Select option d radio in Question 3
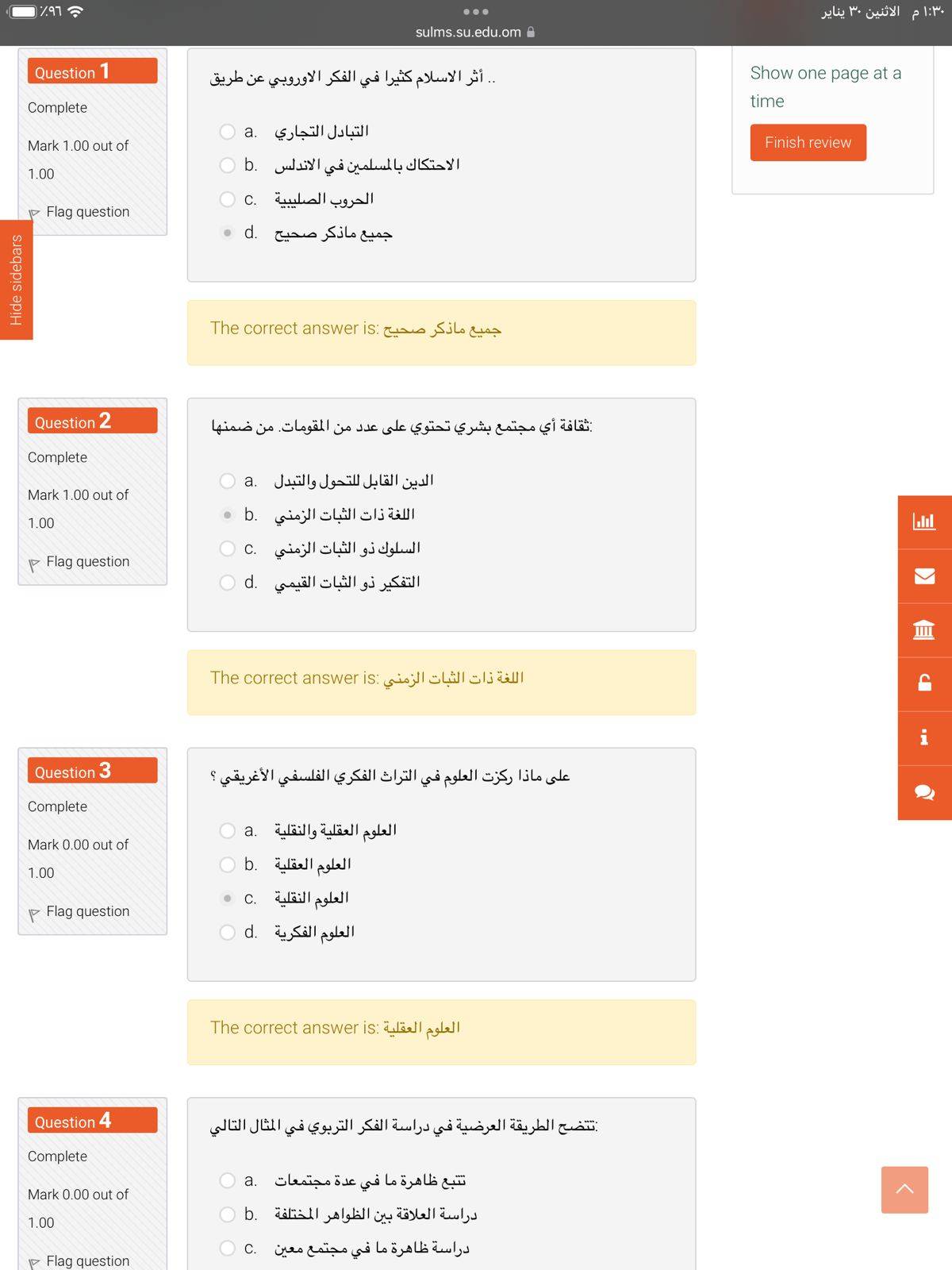The height and width of the screenshot is (1270, 952). pyautogui.click(x=228, y=932)
